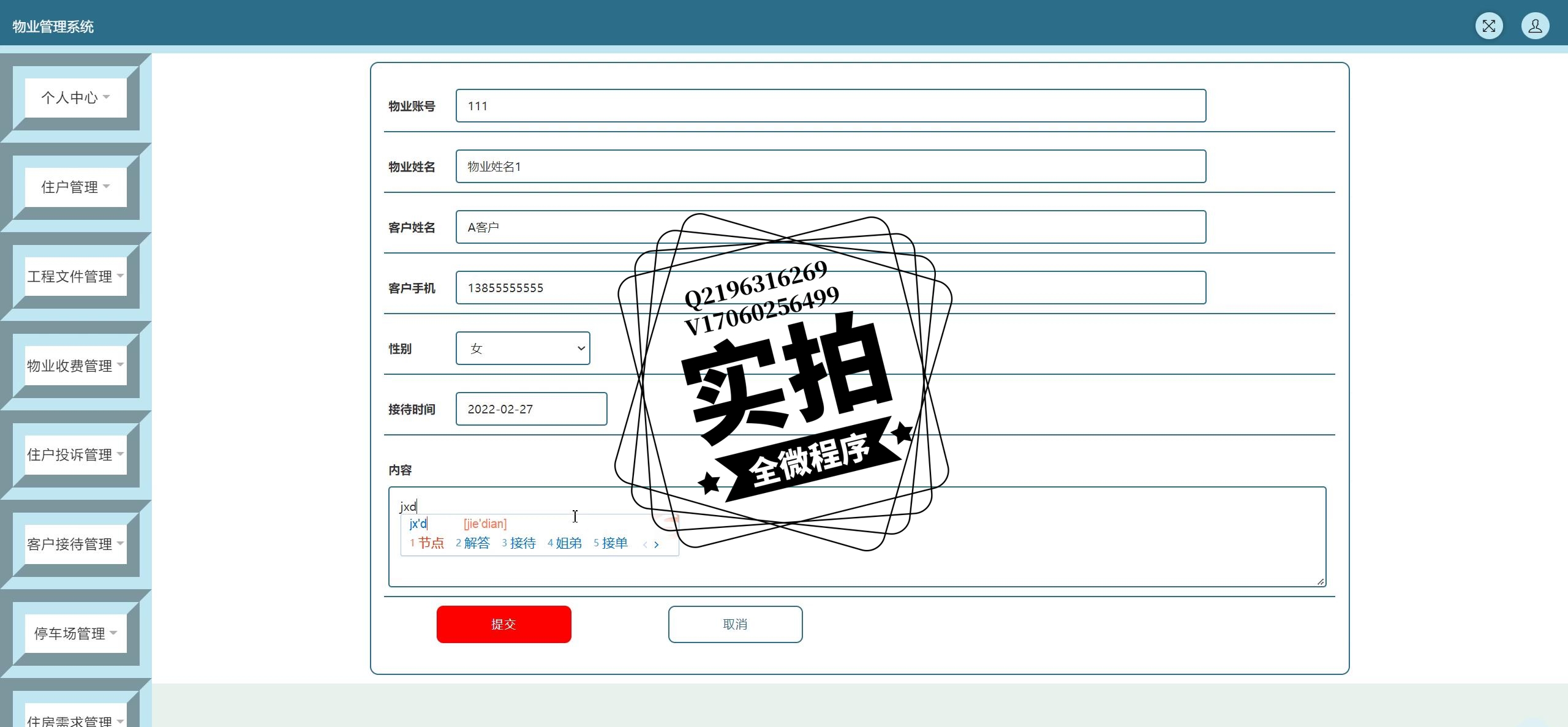
Task: Click the red 提交 button
Action: pos(503,624)
